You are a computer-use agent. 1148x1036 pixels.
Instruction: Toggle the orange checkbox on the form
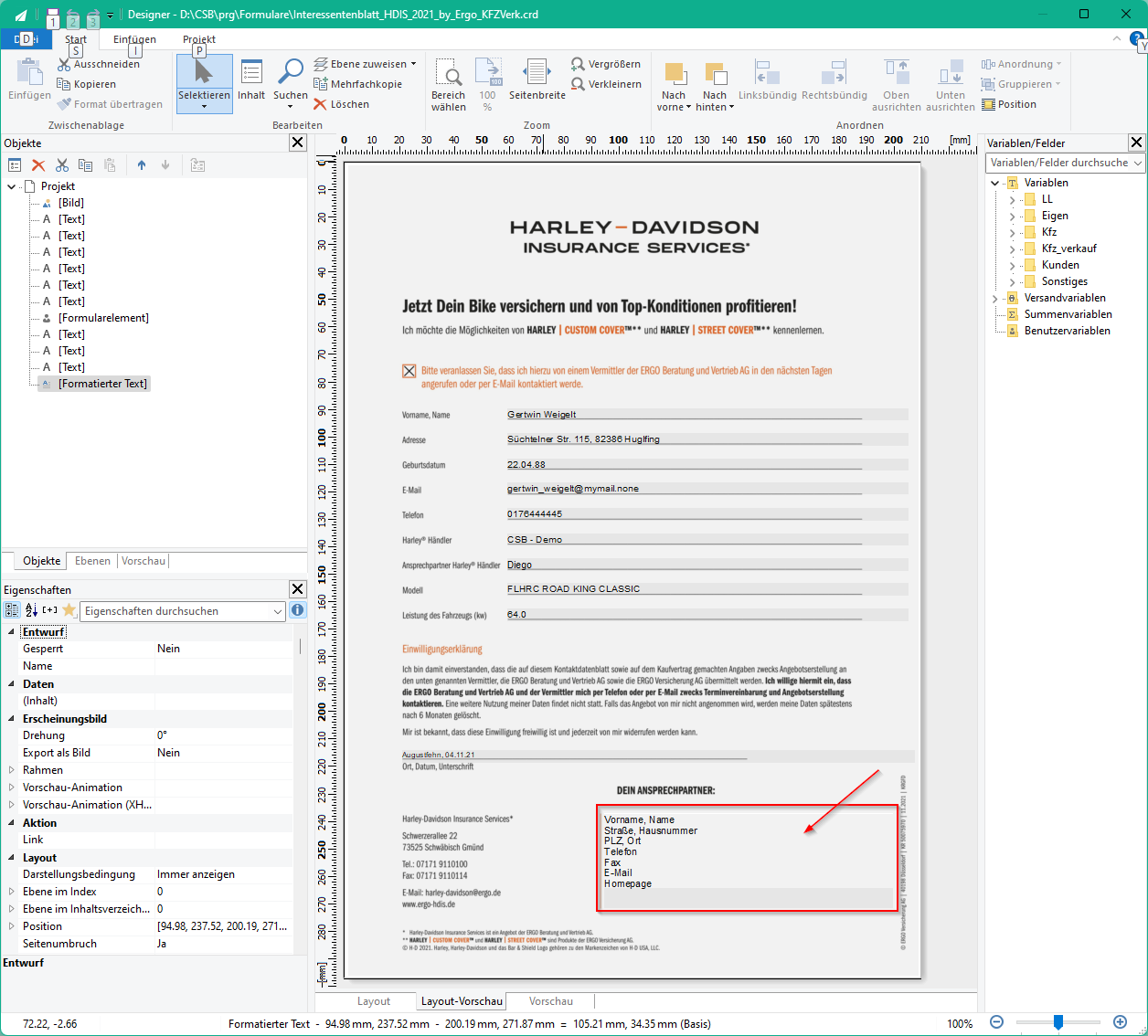[409, 371]
